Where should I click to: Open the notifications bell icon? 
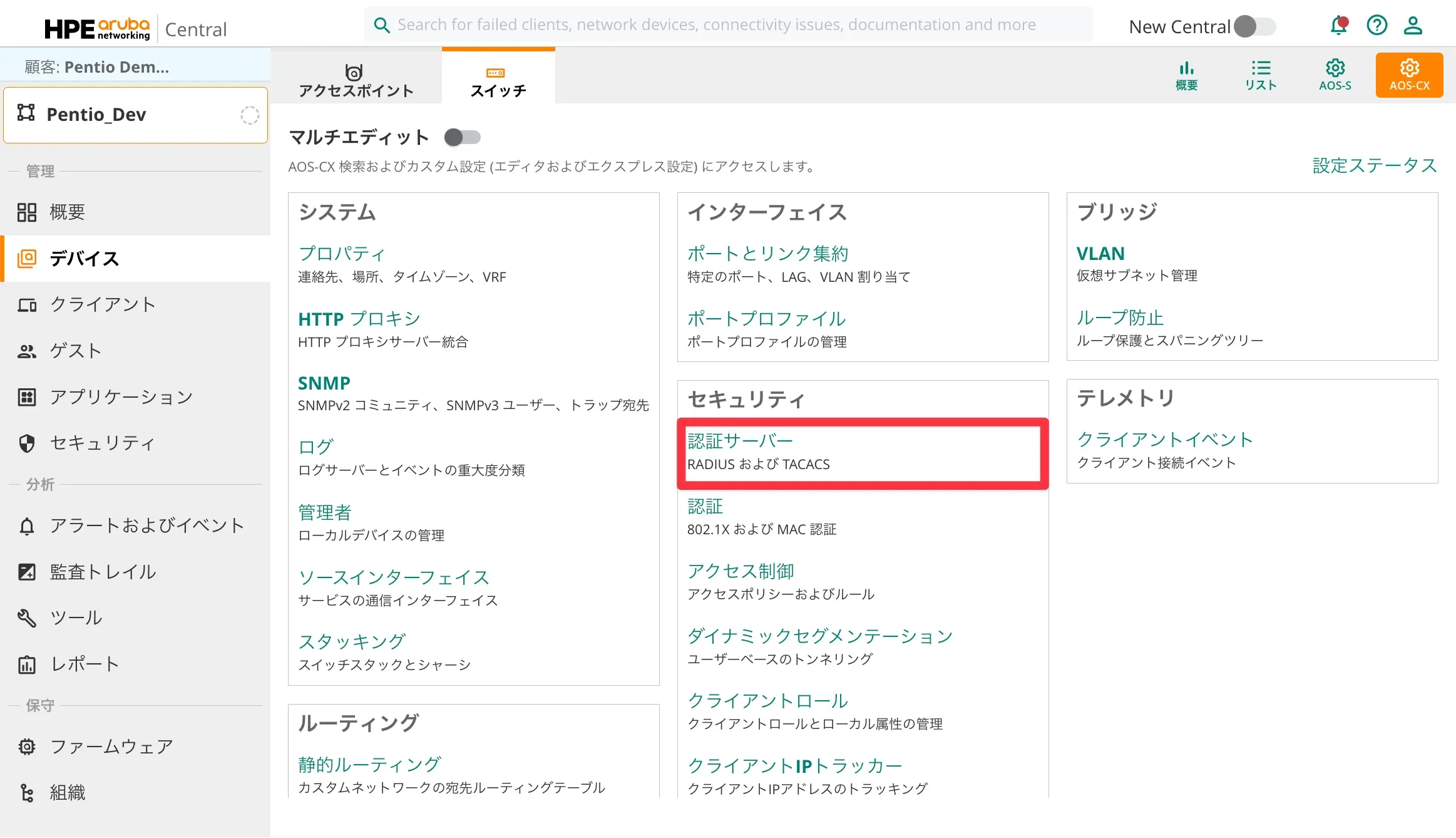(1338, 26)
